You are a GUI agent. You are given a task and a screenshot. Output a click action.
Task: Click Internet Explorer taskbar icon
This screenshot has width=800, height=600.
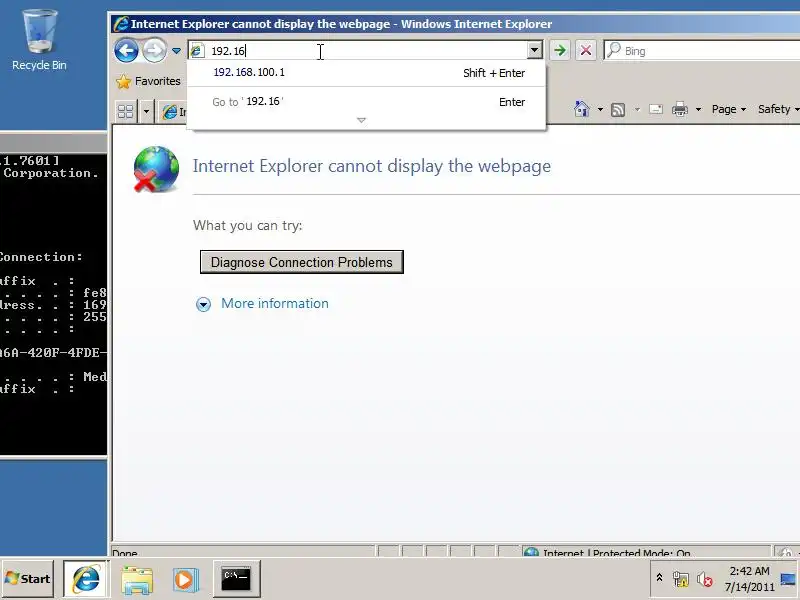[86, 579]
